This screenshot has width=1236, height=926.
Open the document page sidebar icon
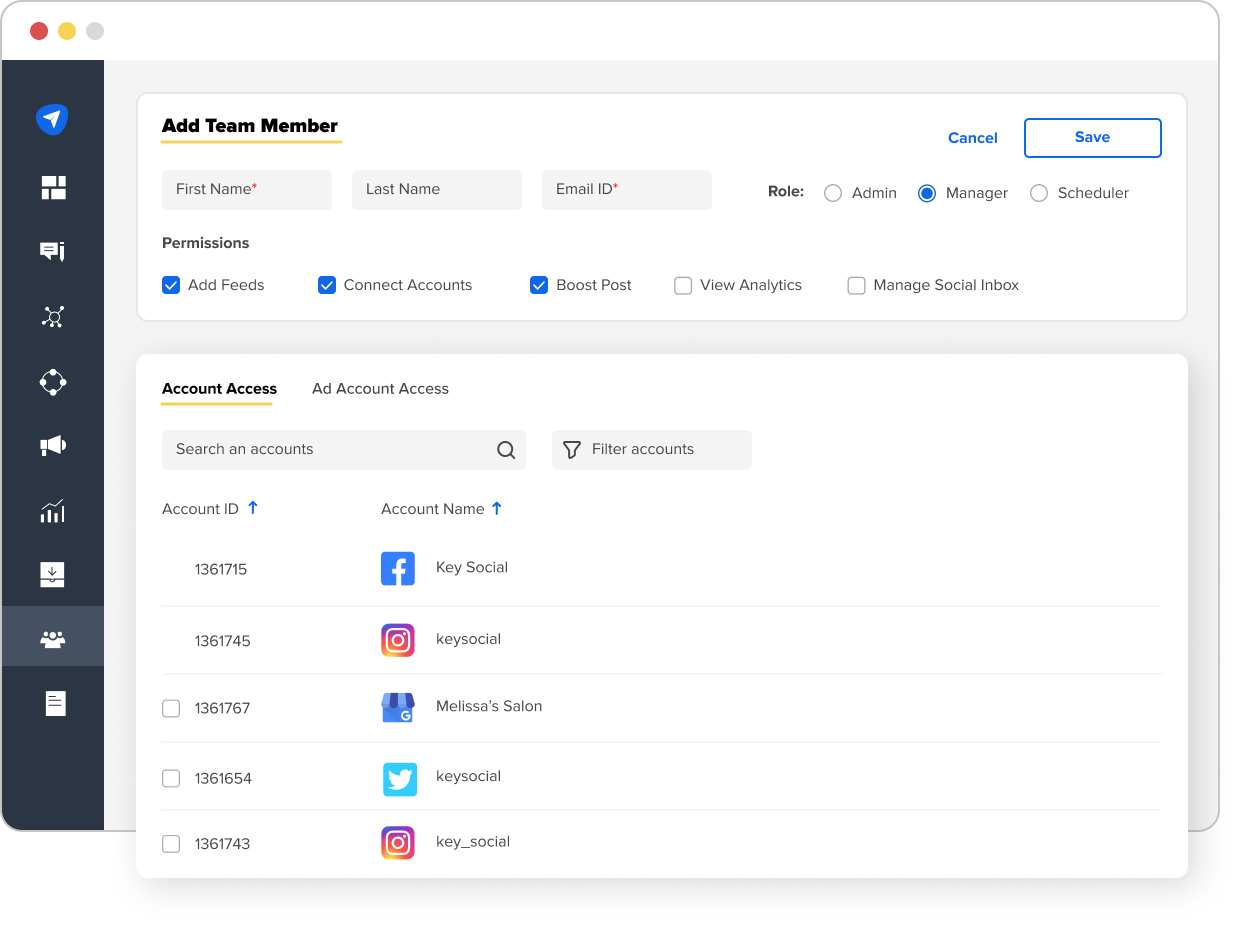point(55,703)
